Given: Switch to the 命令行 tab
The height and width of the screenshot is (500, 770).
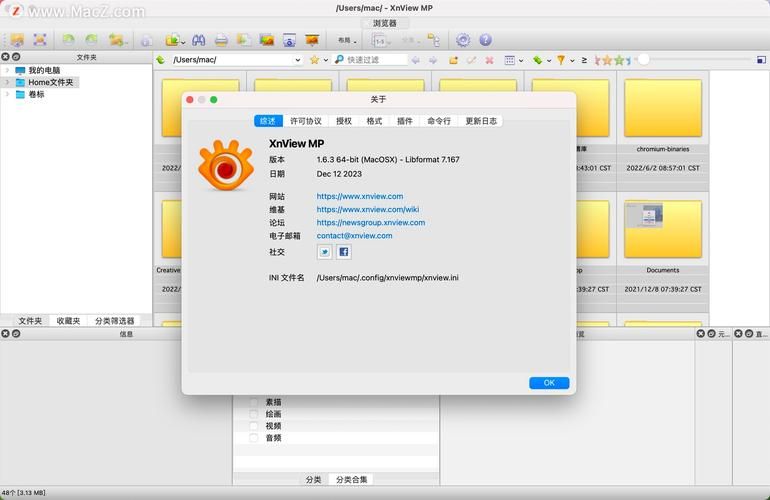Looking at the screenshot, I should pos(439,121).
